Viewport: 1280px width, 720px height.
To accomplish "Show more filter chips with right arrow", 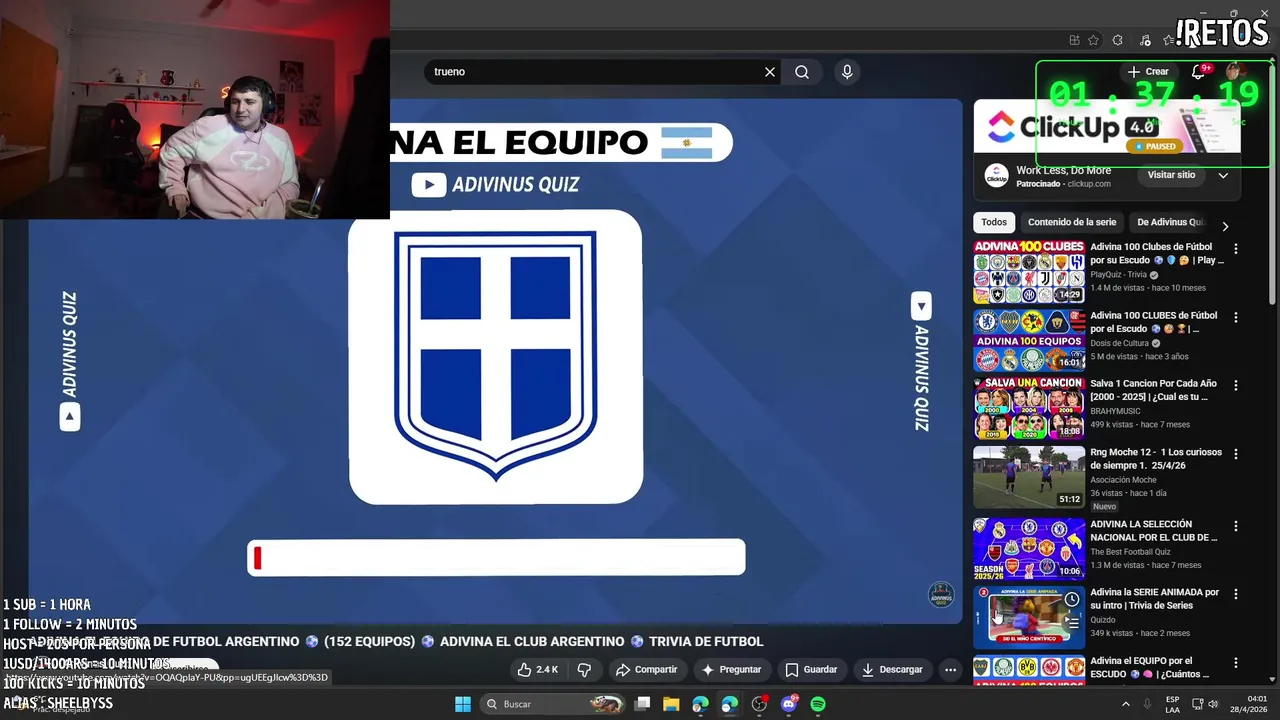I will coord(1225,226).
